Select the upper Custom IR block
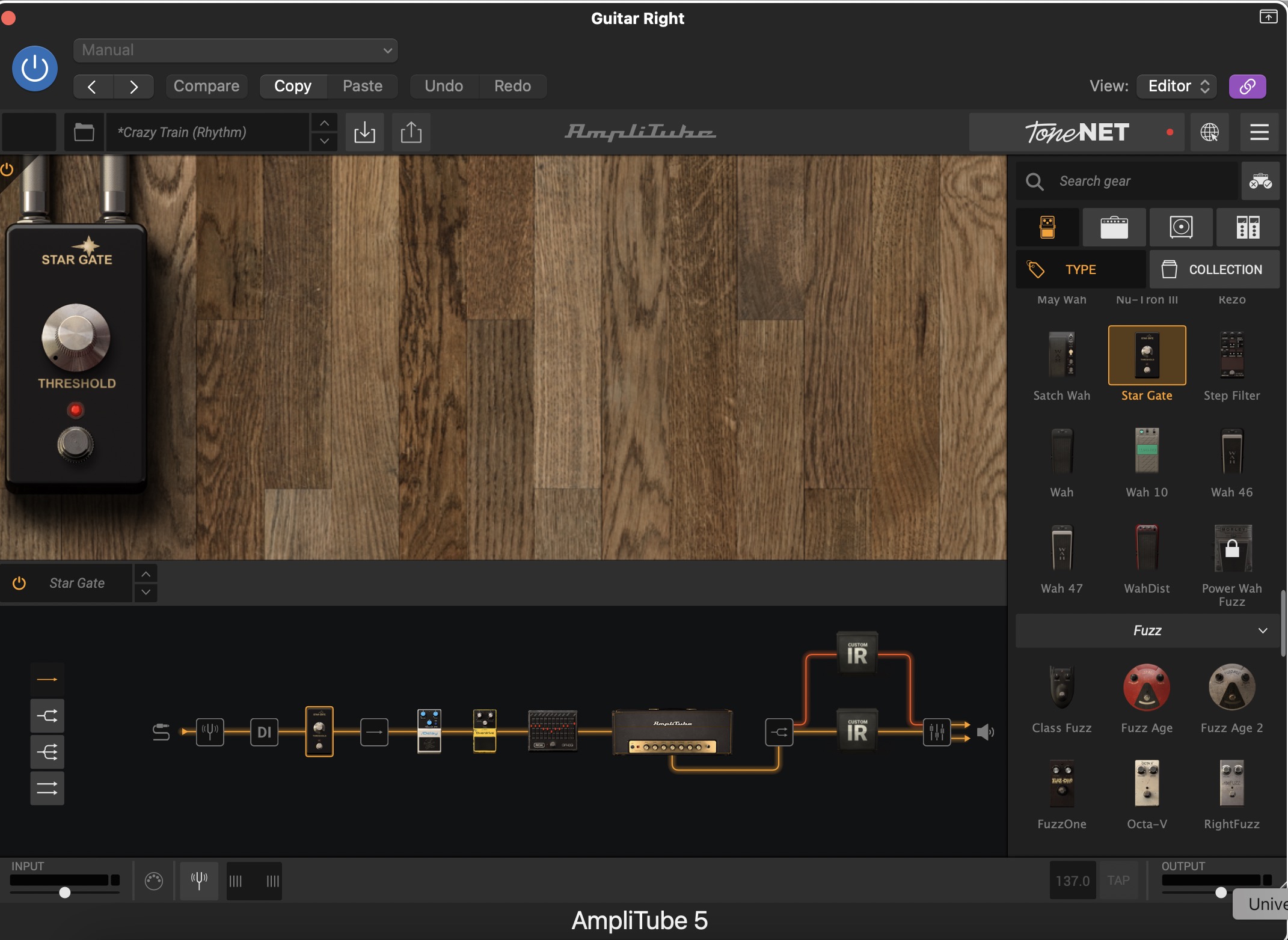1288x940 pixels. (857, 652)
